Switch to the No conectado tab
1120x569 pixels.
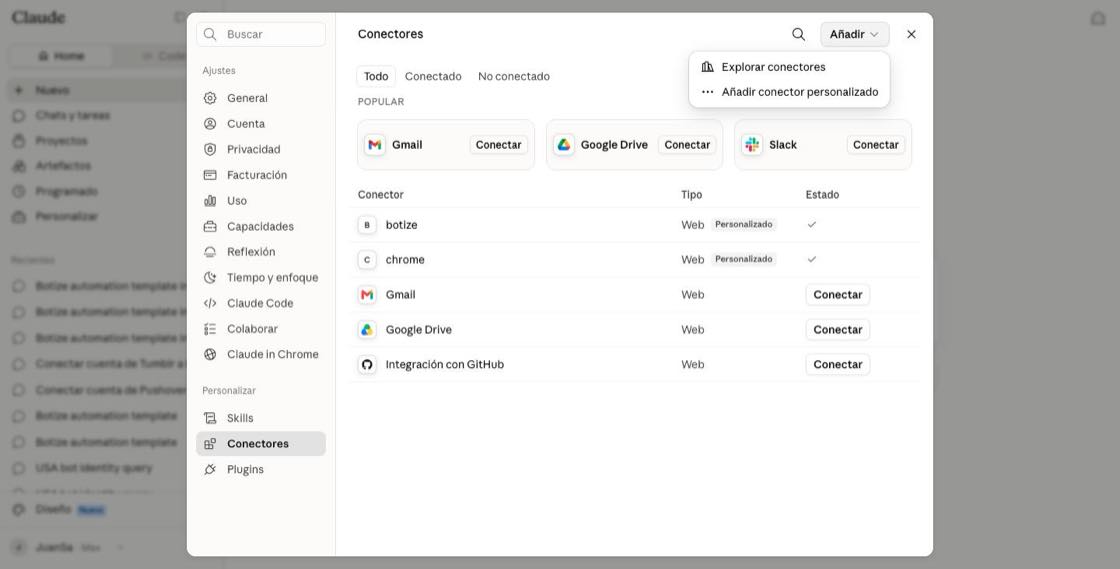pyautogui.click(x=514, y=76)
